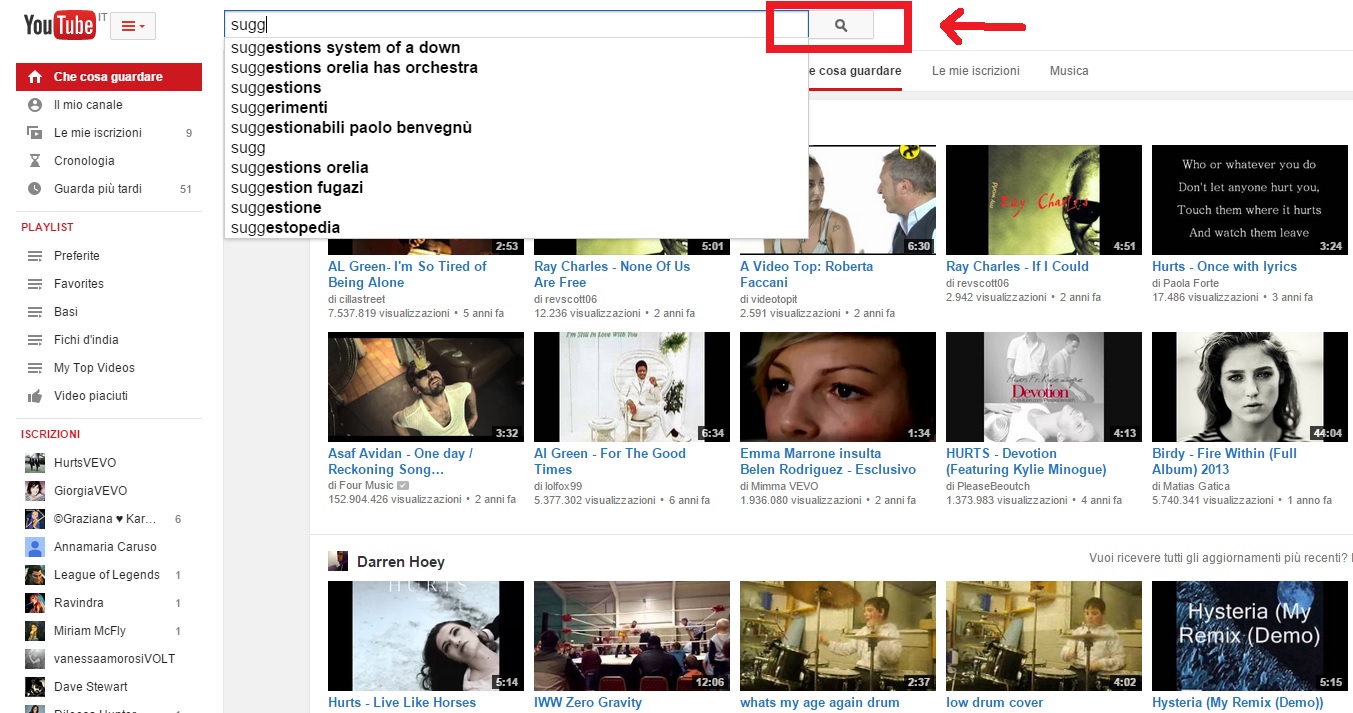1353x713 pixels.
Task: Open 'AL Green- I'm So Tired of Being Alone'
Action: [x=407, y=274]
